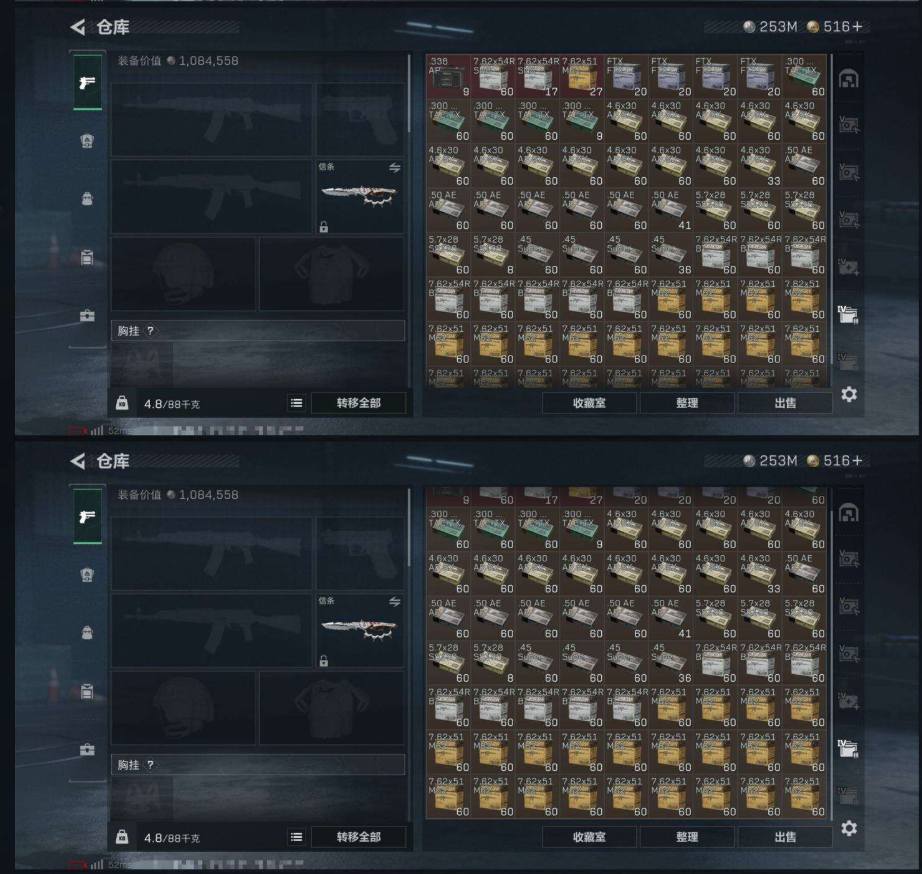Screen dimensions: 922x874
Task: Click the highlighted stash container icon in the lower right column
Action: (x=848, y=747)
